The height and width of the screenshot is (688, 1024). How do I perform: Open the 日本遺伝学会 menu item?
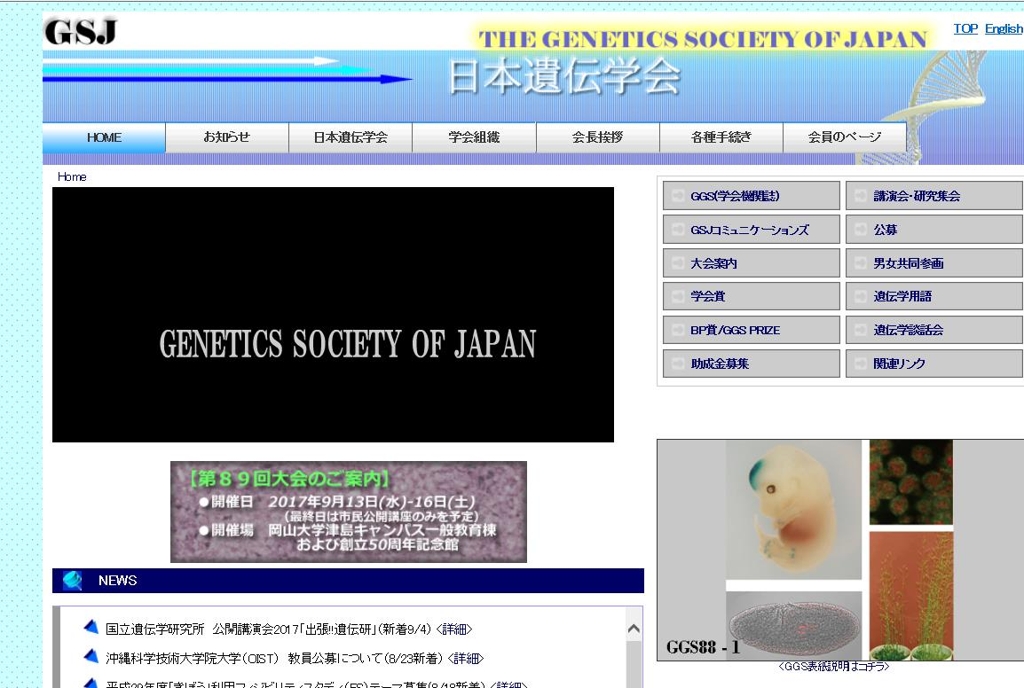tap(350, 138)
